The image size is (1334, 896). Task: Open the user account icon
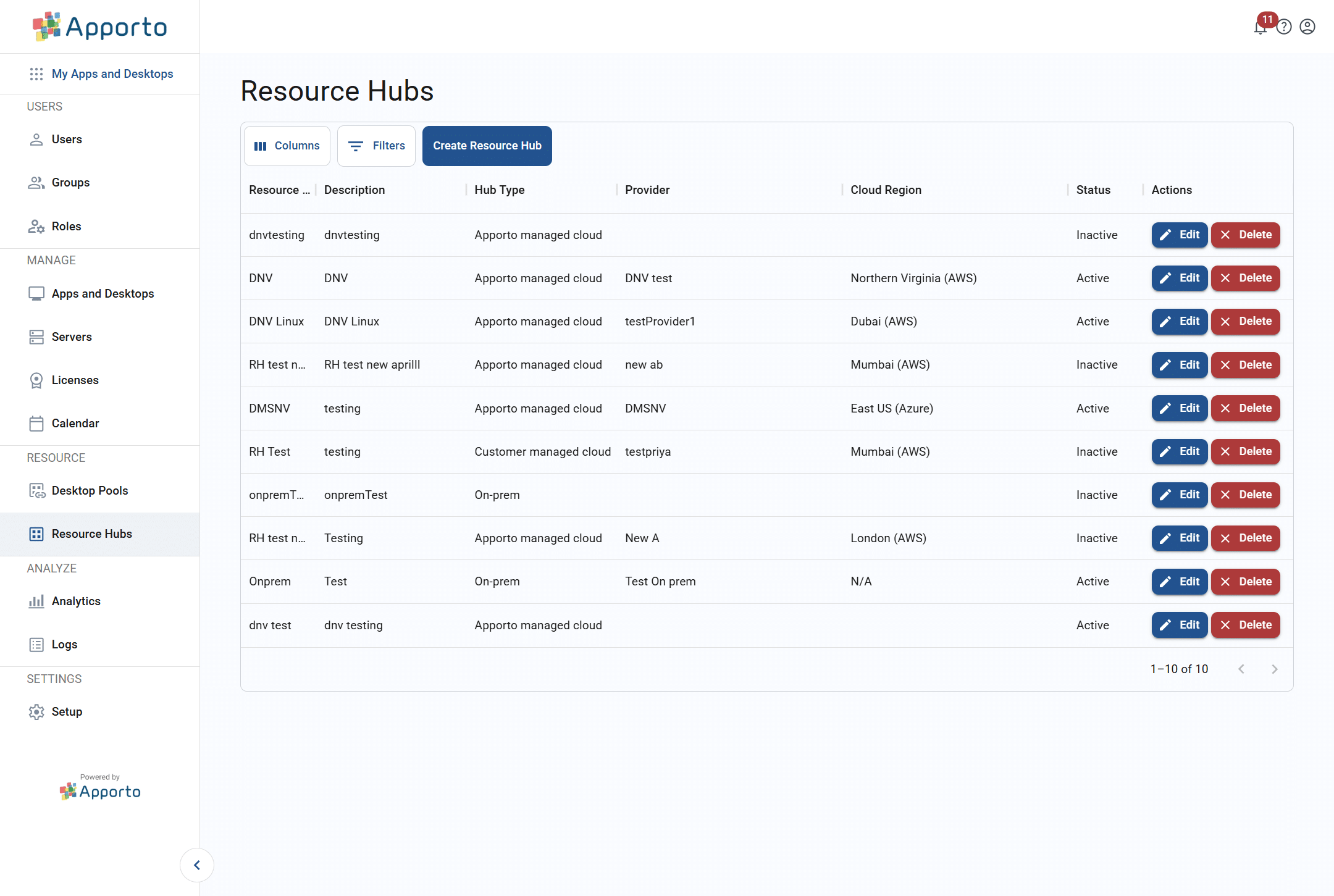(1307, 27)
